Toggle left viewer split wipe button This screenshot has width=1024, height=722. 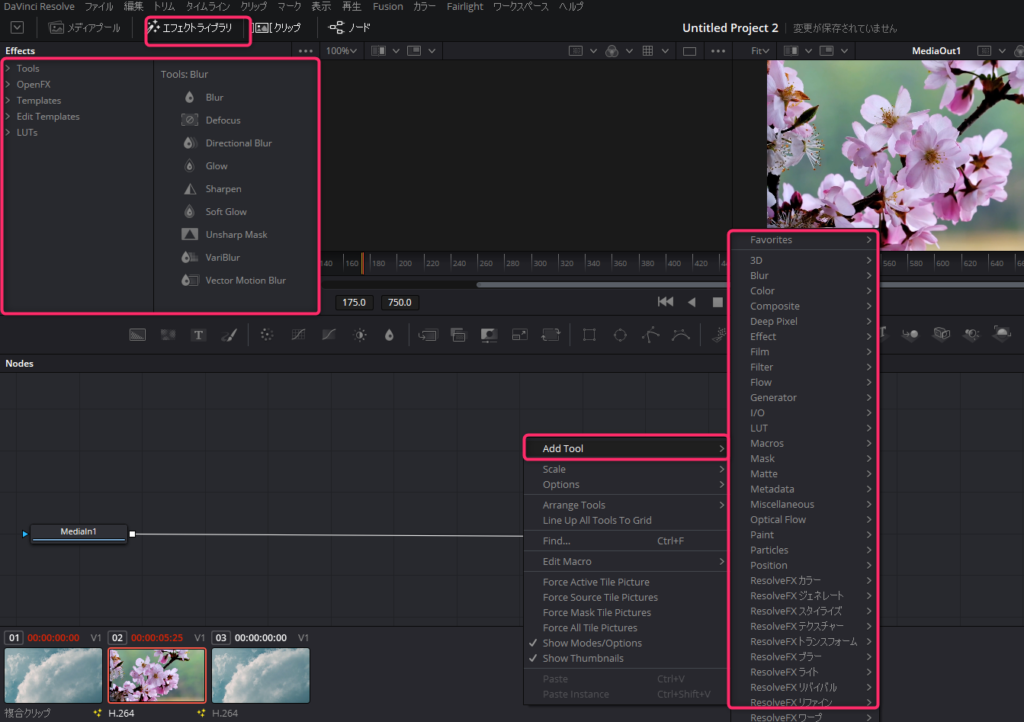379,51
